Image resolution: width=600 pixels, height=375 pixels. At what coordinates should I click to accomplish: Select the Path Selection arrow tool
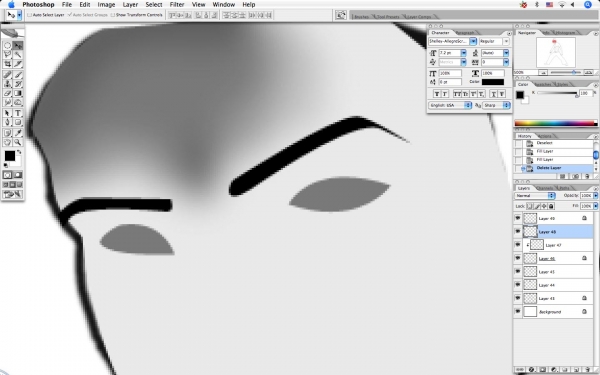[x=7, y=113]
